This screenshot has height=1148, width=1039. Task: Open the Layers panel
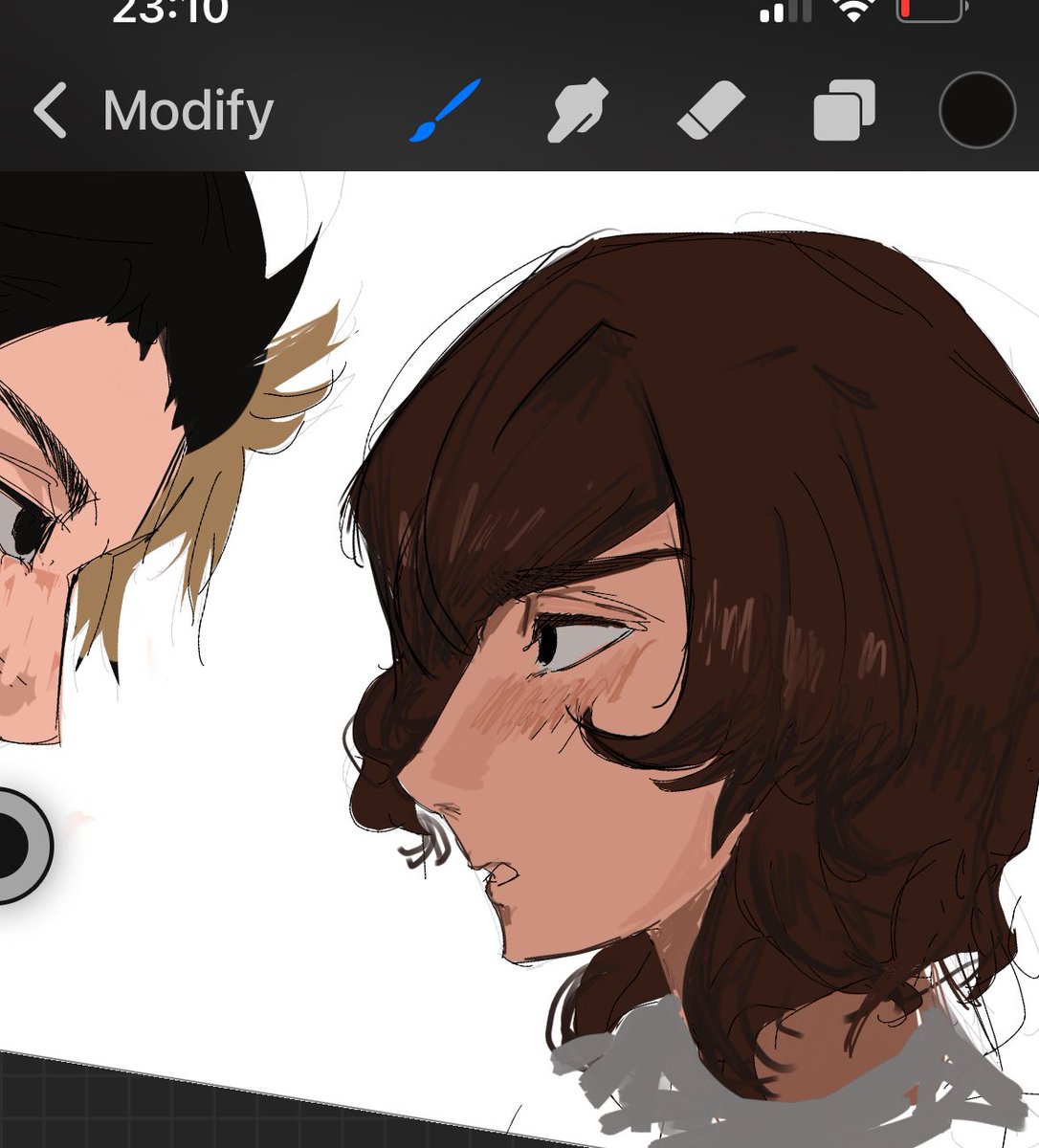pyautogui.click(x=844, y=111)
